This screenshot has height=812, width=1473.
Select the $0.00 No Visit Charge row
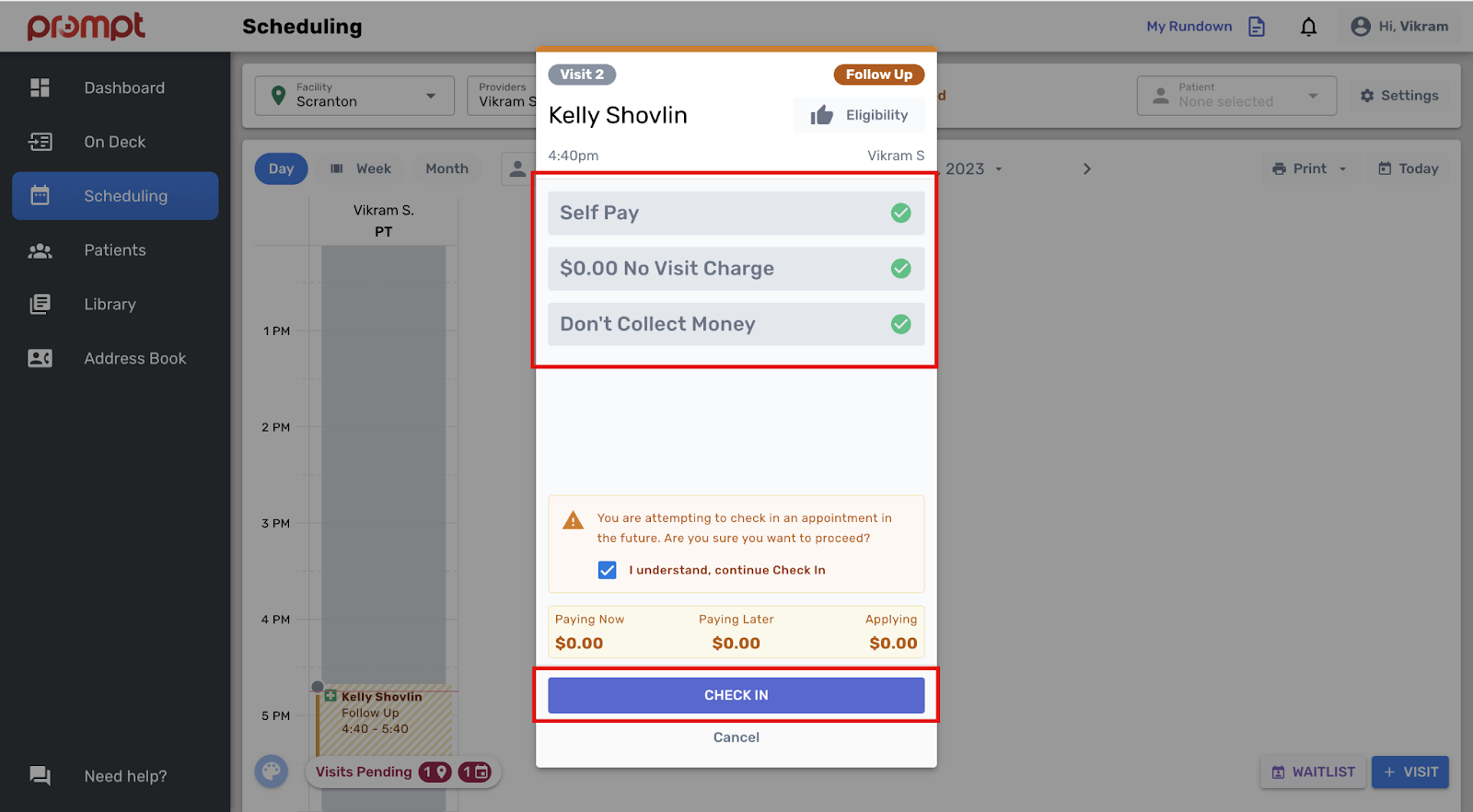pyautogui.click(x=718, y=269)
